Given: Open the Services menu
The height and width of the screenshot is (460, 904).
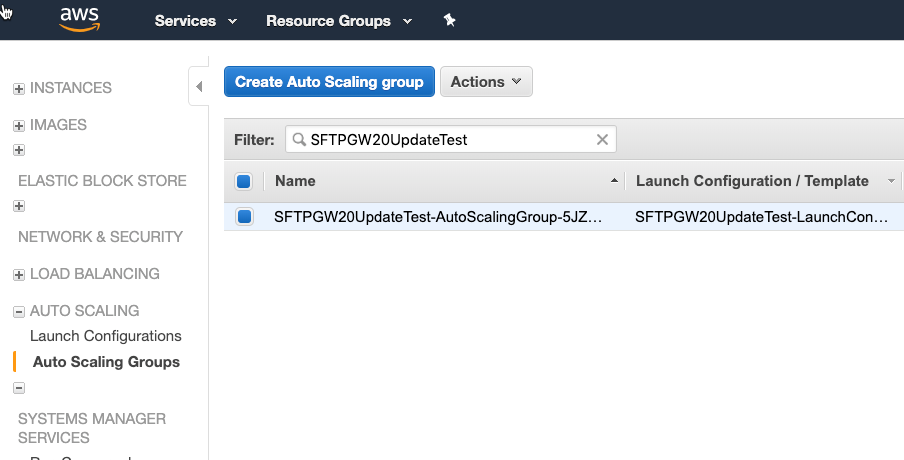Looking at the screenshot, I should (196, 21).
